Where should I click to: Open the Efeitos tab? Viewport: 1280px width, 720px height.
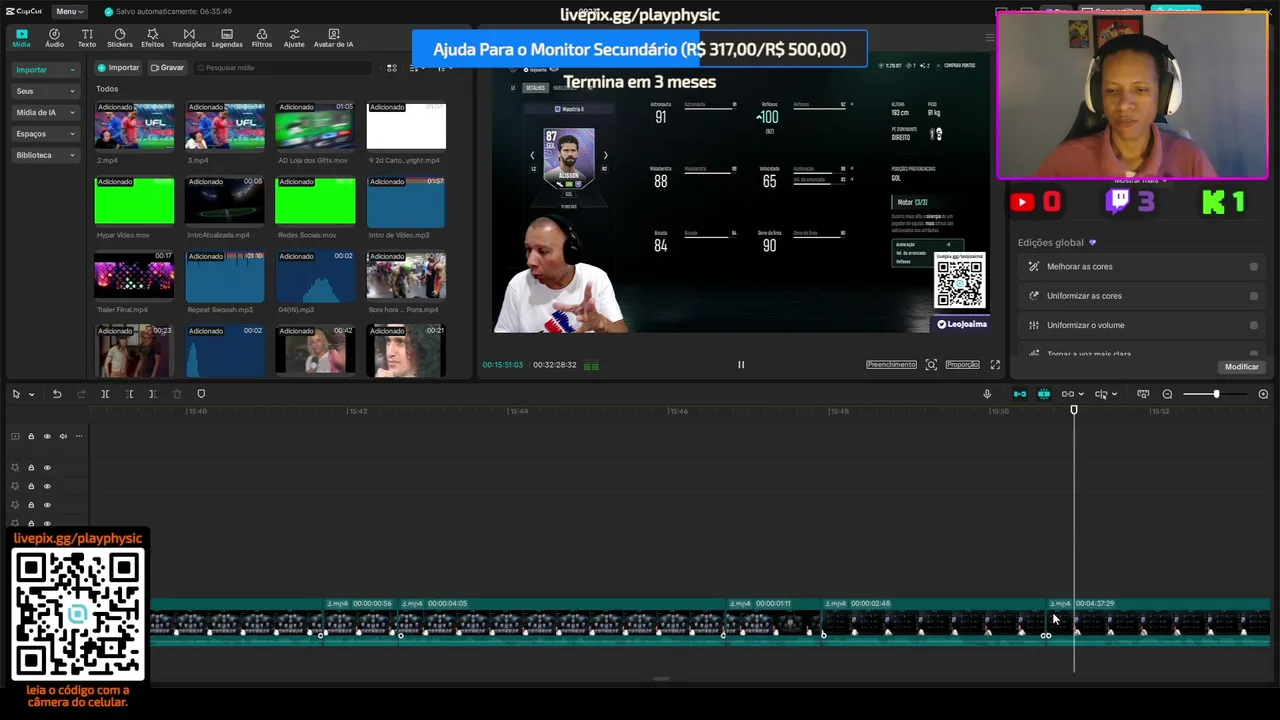pos(152,38)
